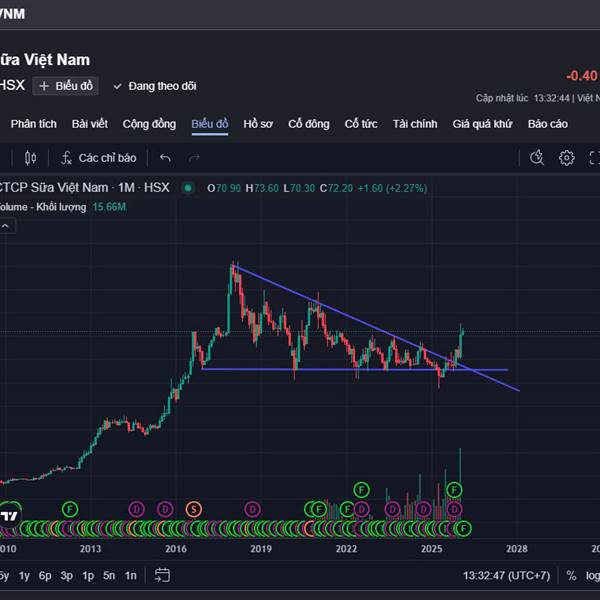Viewport: 600px width, 600px height.
Task: Toggle percentage scale
Action: (571, 575)
